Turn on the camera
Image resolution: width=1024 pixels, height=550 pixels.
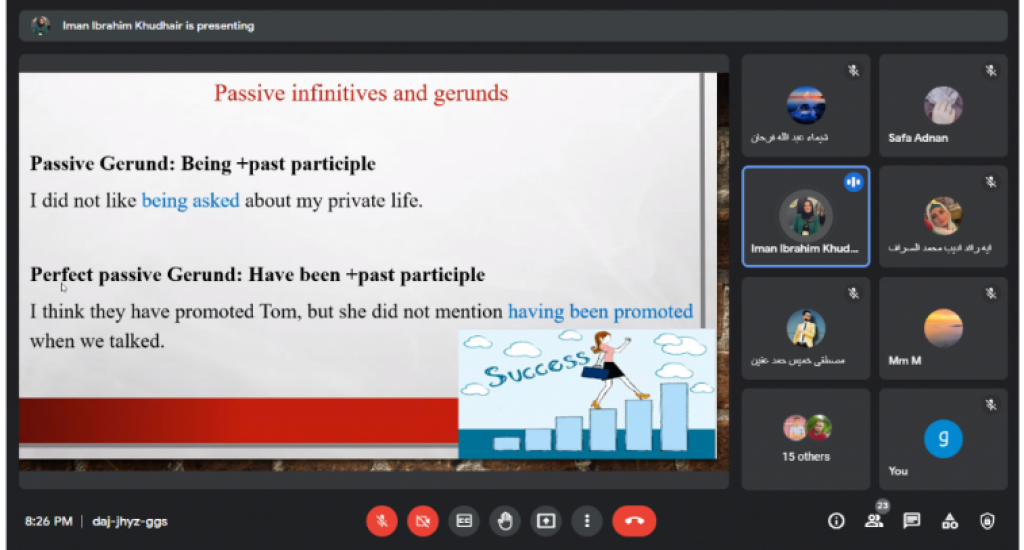pyautogui.click(x=422, y=521)
